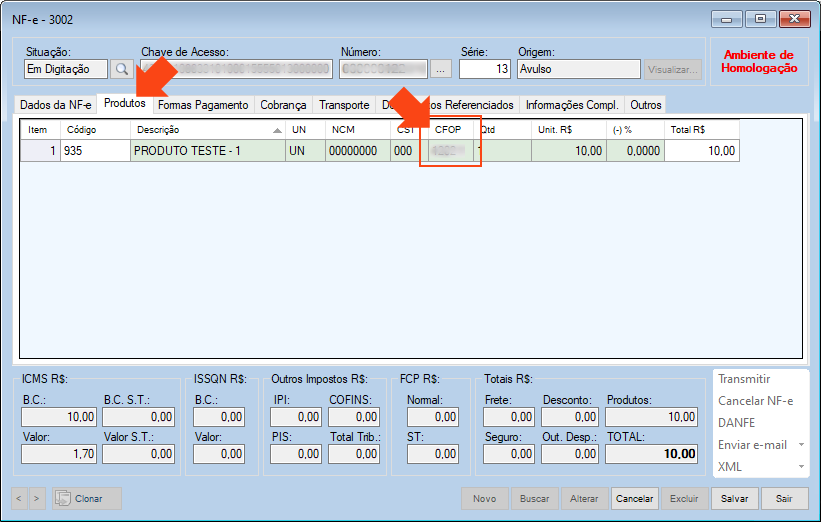821x522 pixels.
Task: Go to next record arrow
Action: pyautogui.click(x=37, y=498)
